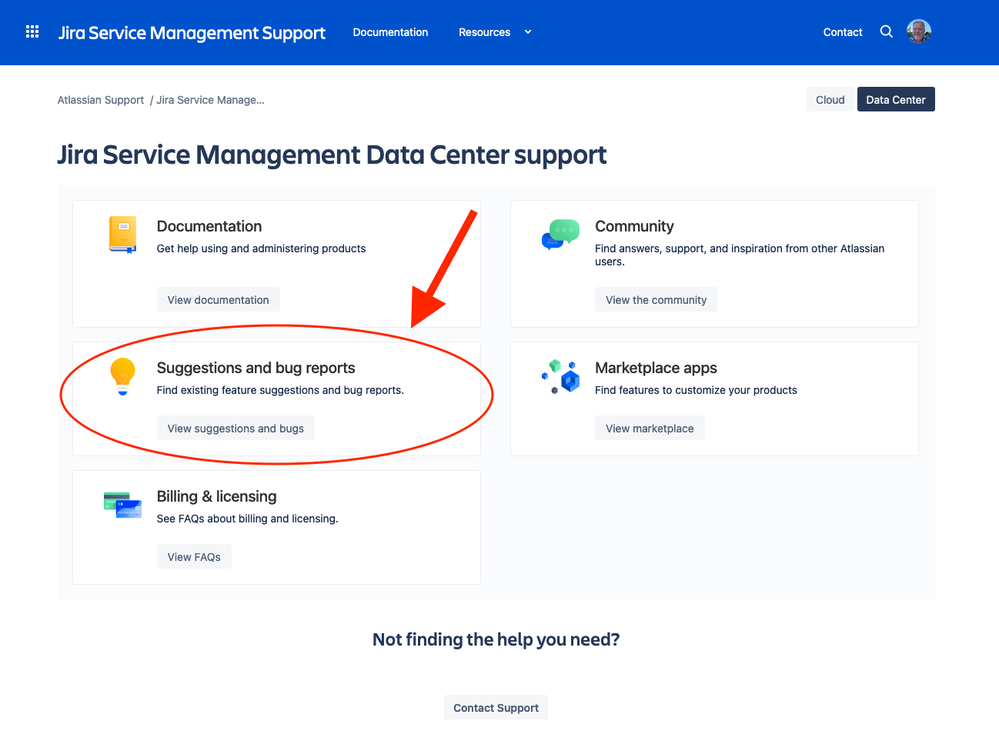
Task: Expand the Resources dropdown chevron
Action: coord(528,32)
